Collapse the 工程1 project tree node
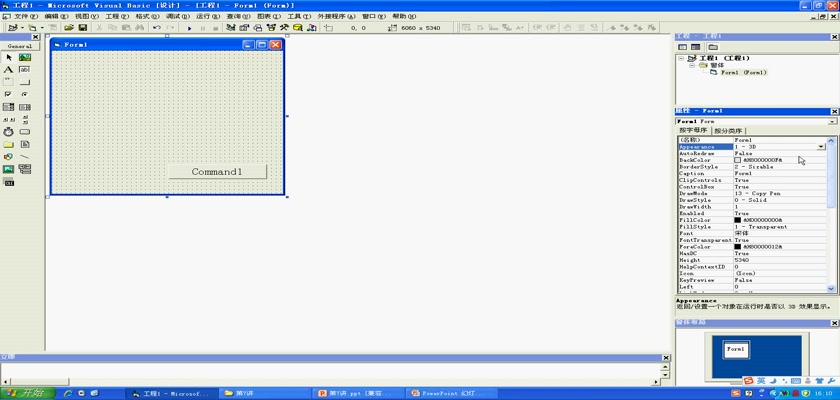Image resolution: width=840 pixels, height=400 pixels. pyautogui.click(x=681, y=58)
